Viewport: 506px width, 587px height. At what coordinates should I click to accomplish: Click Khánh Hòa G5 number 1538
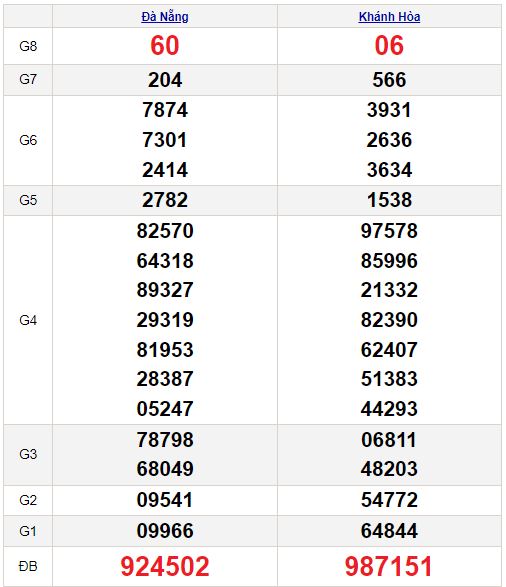pos(389,200)
